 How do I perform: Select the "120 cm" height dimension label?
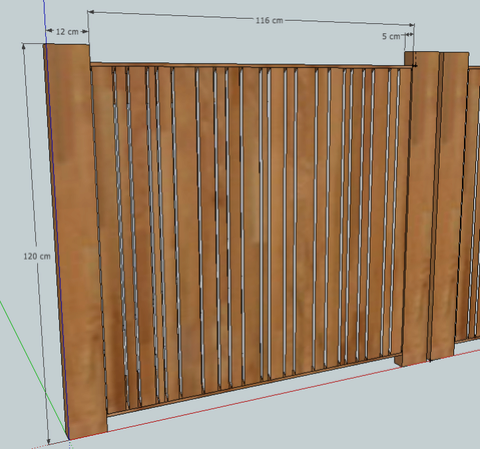click(x=37, y=256)
